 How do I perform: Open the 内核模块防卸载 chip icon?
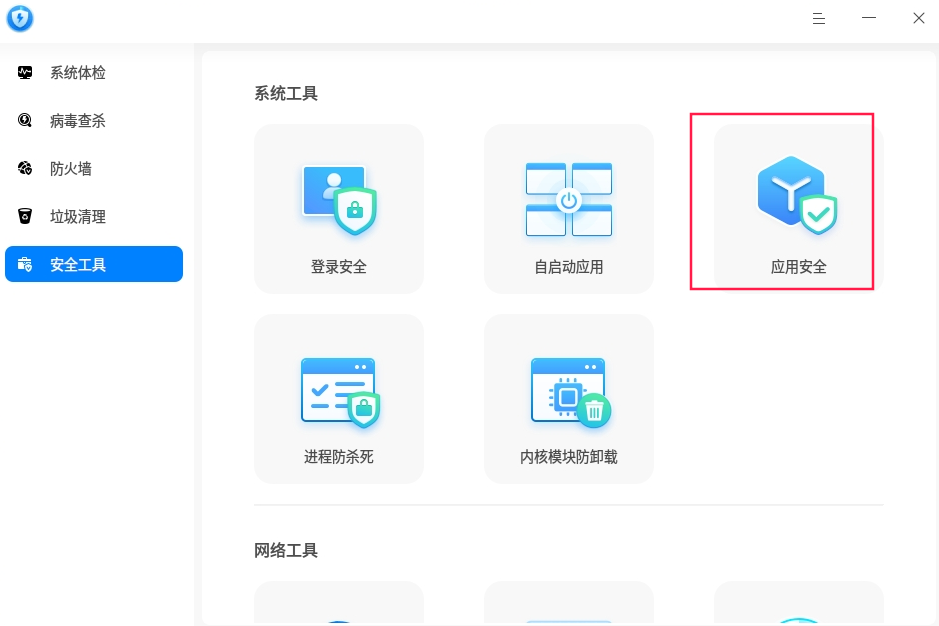(x=571, y=392)
